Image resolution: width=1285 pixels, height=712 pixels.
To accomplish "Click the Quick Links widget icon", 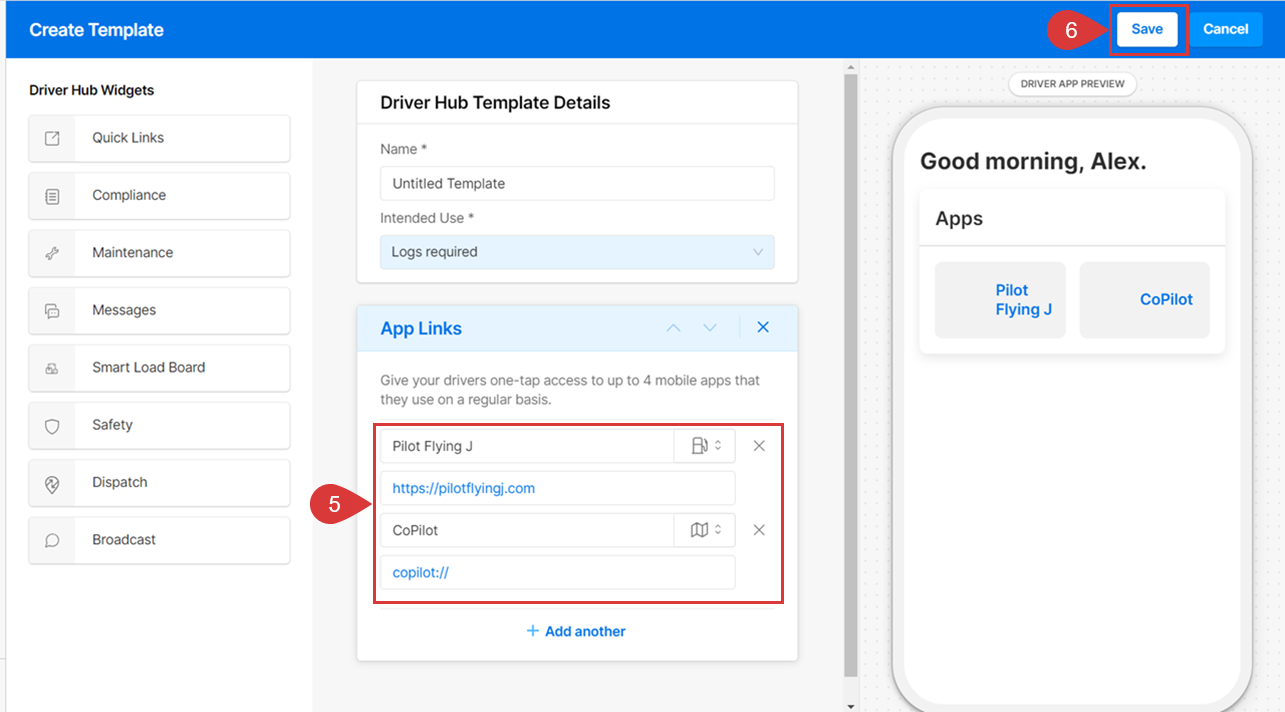I will pyautogui.click(x=52, y=138).
